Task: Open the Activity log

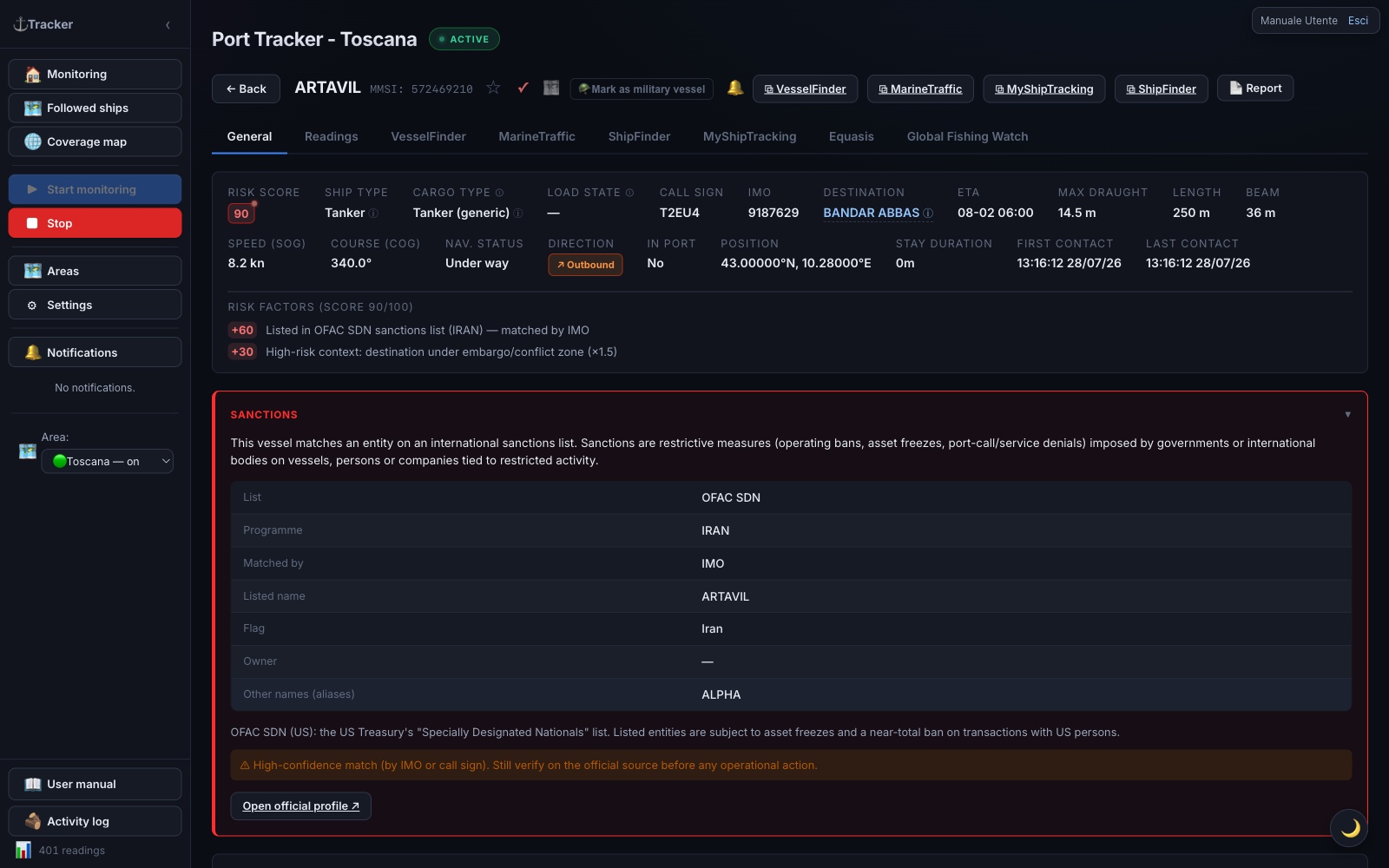Action: 95,821
